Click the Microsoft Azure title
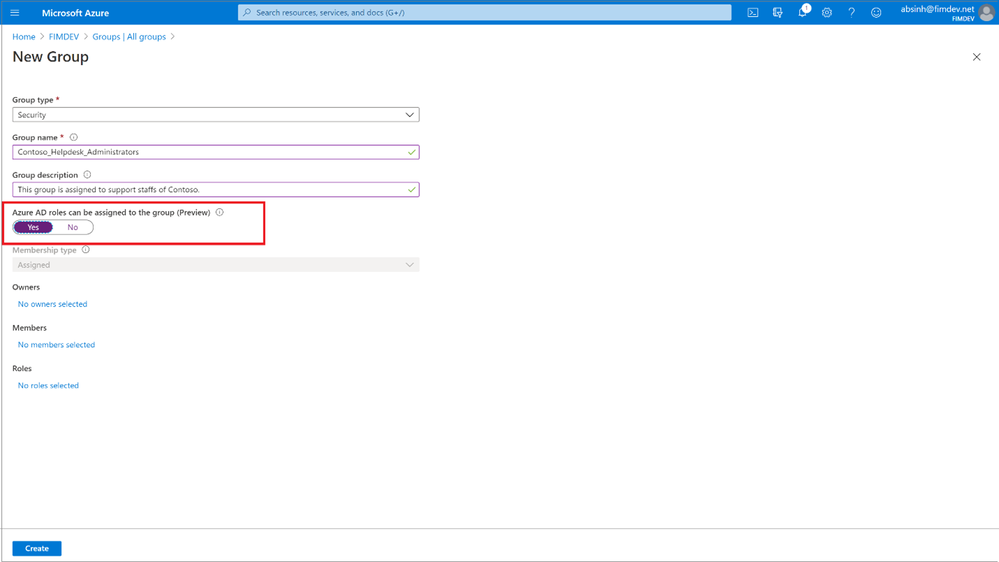Image resolution: width=999 pixels, height=562 pixels. (x=75, y=13)
